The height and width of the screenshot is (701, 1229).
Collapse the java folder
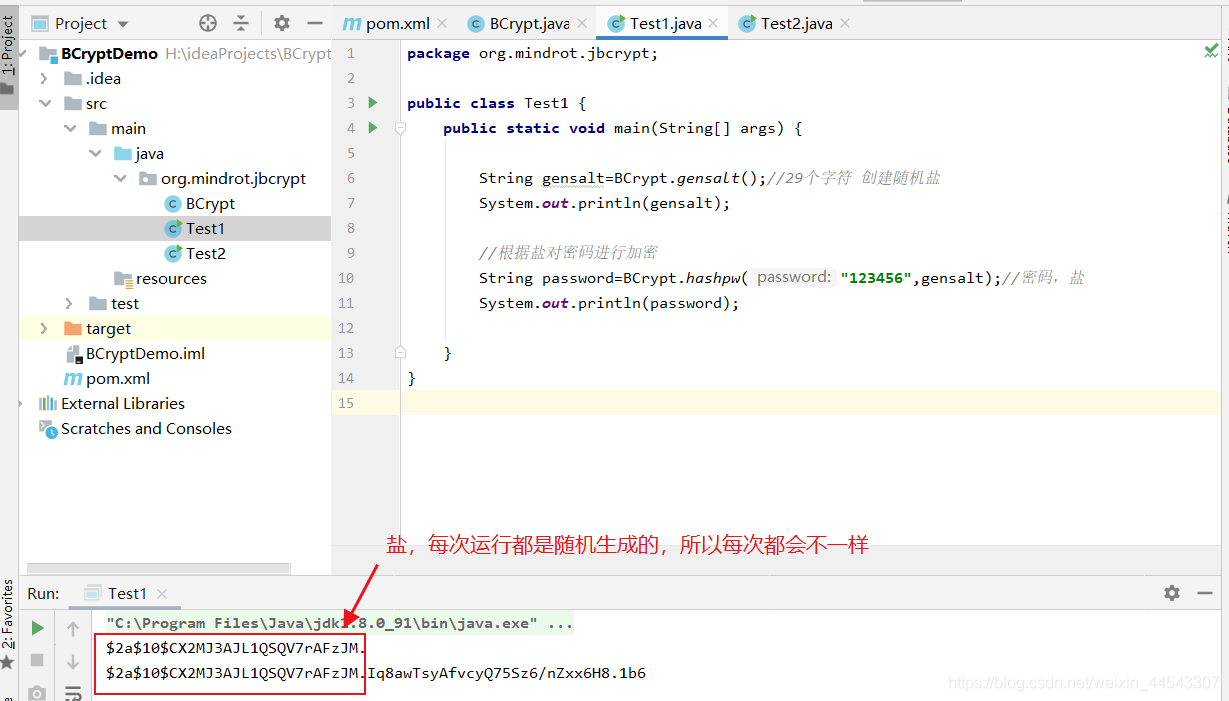pyautogui.click(x=94, y=153)
